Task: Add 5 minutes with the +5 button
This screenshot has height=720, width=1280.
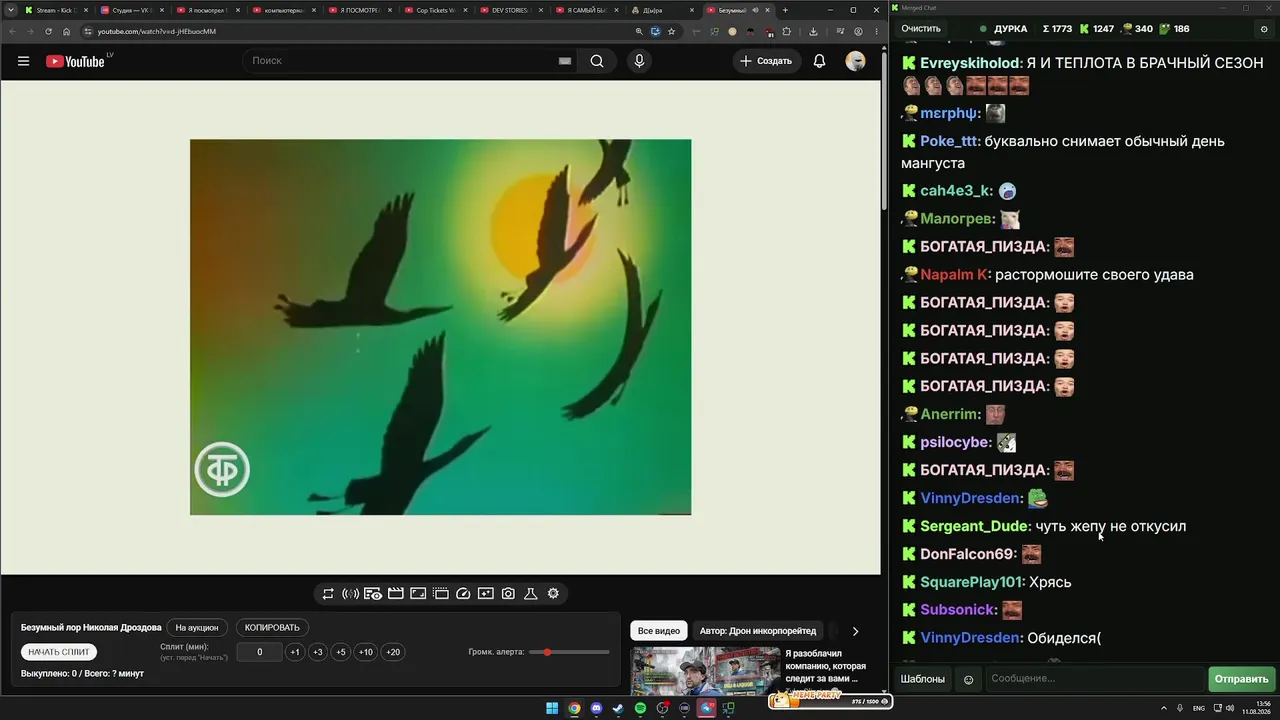Action: (341, 652)
